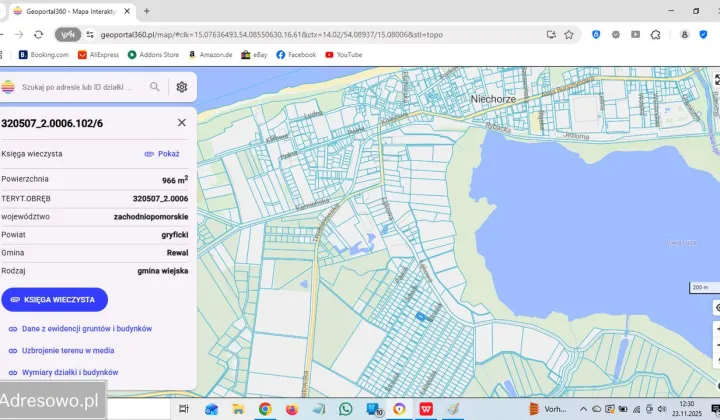Show hidden system tray icons chevron
The width and height of the screenshot is (720, 420).
coord(583,408)
